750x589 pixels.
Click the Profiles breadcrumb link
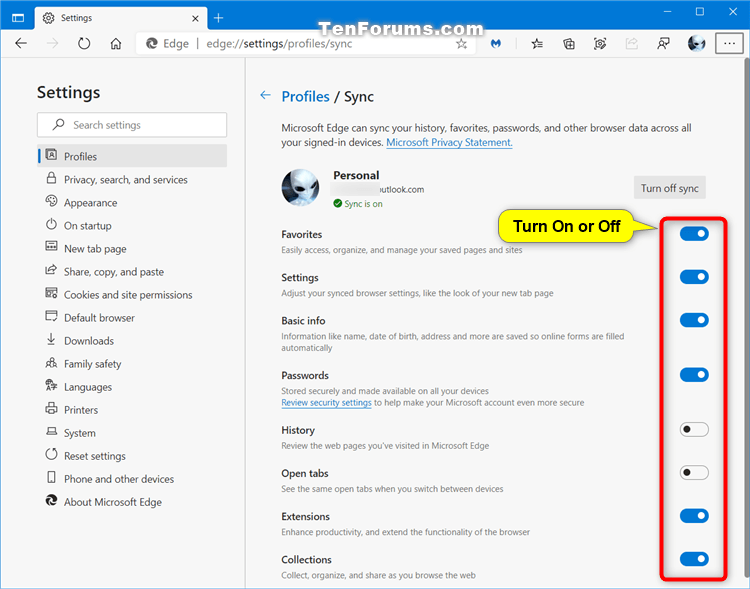305,97
